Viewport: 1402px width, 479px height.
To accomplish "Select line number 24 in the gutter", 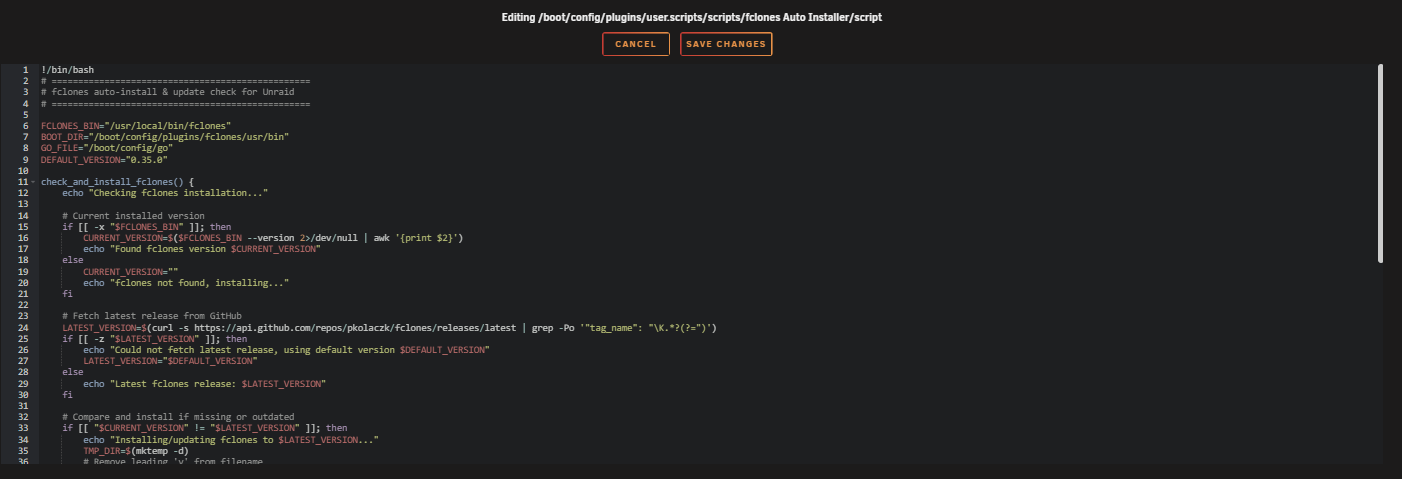I will pyautogui.click(x=22, y=328).
